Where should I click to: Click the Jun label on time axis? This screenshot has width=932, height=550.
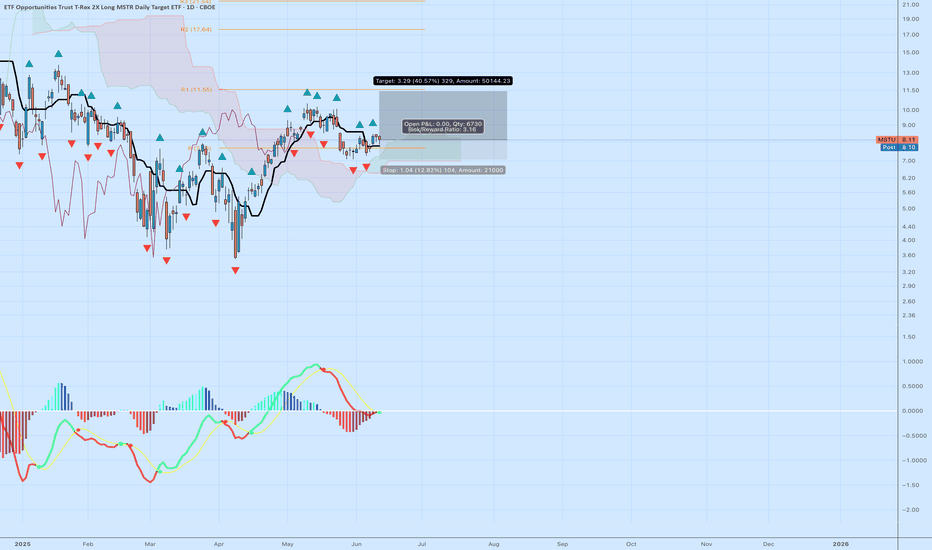pyautogui.click(x=357, y=544)
